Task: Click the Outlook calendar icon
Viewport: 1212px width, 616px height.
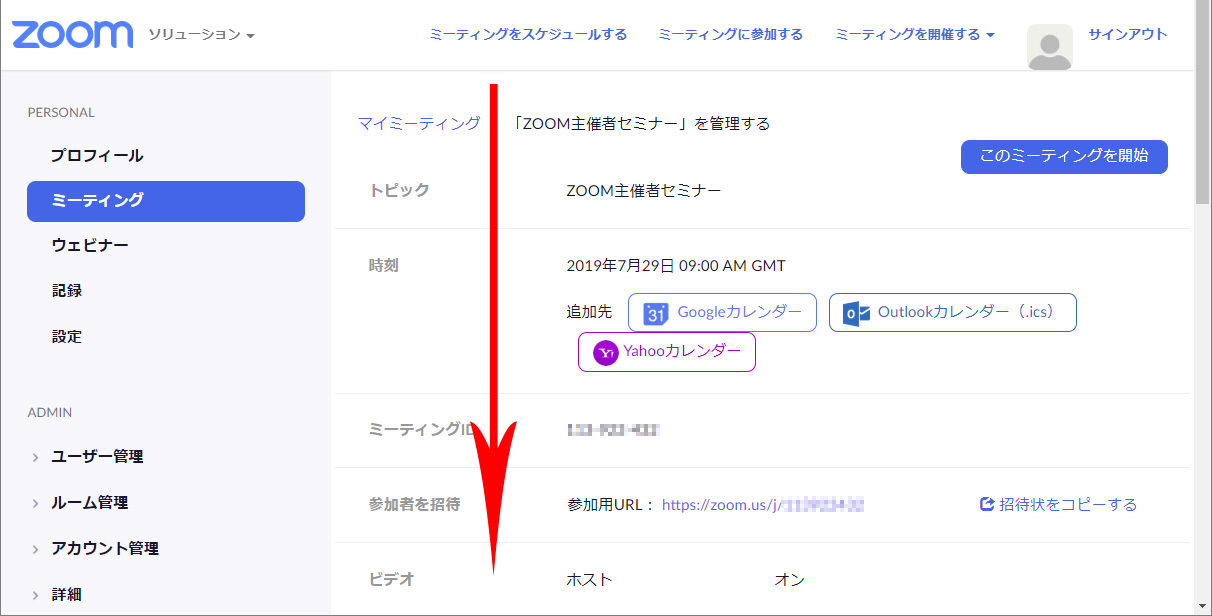Action: (x=856, y=313)
